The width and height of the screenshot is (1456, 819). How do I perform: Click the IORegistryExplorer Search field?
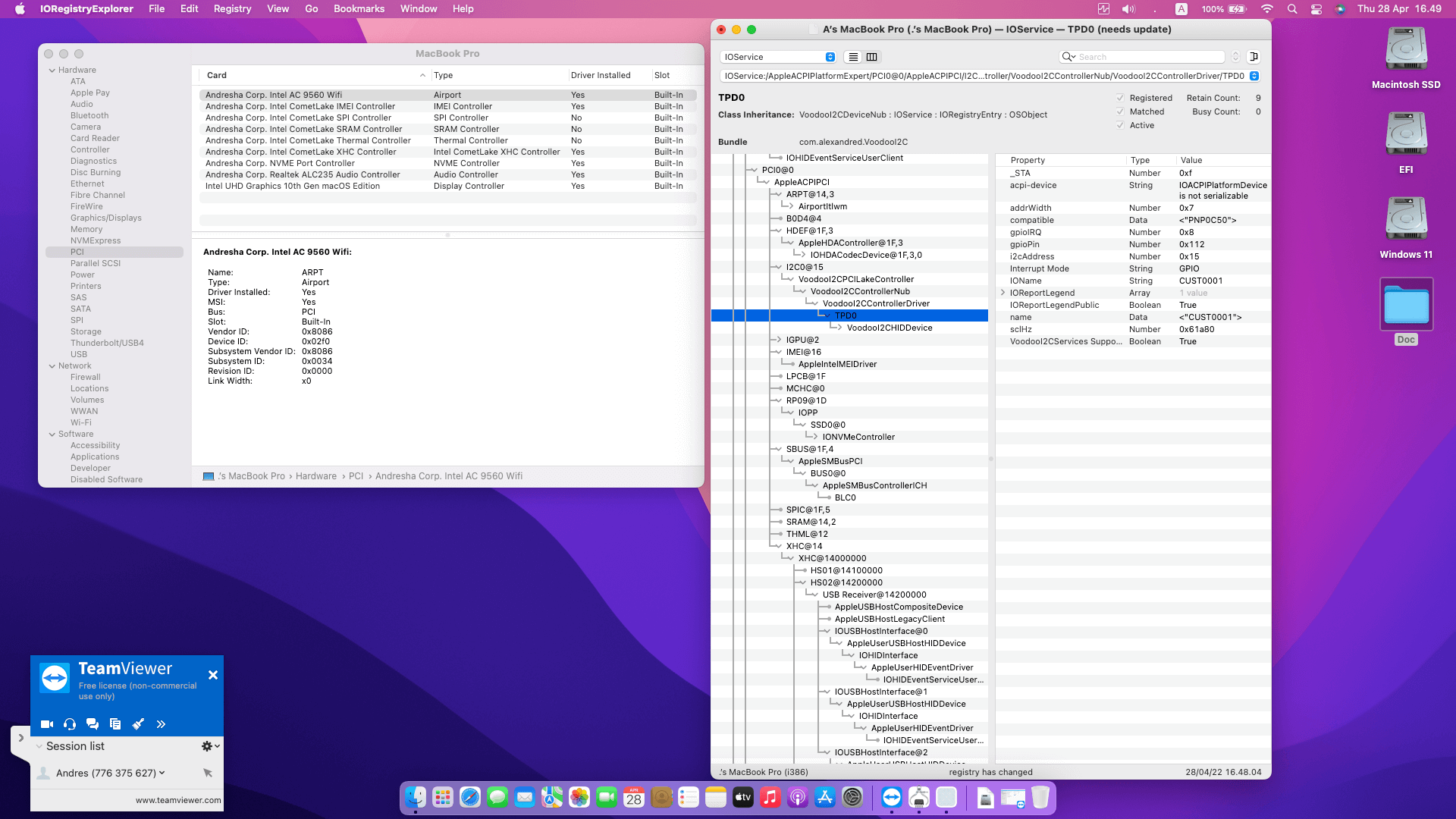[x=1142, y=57]
